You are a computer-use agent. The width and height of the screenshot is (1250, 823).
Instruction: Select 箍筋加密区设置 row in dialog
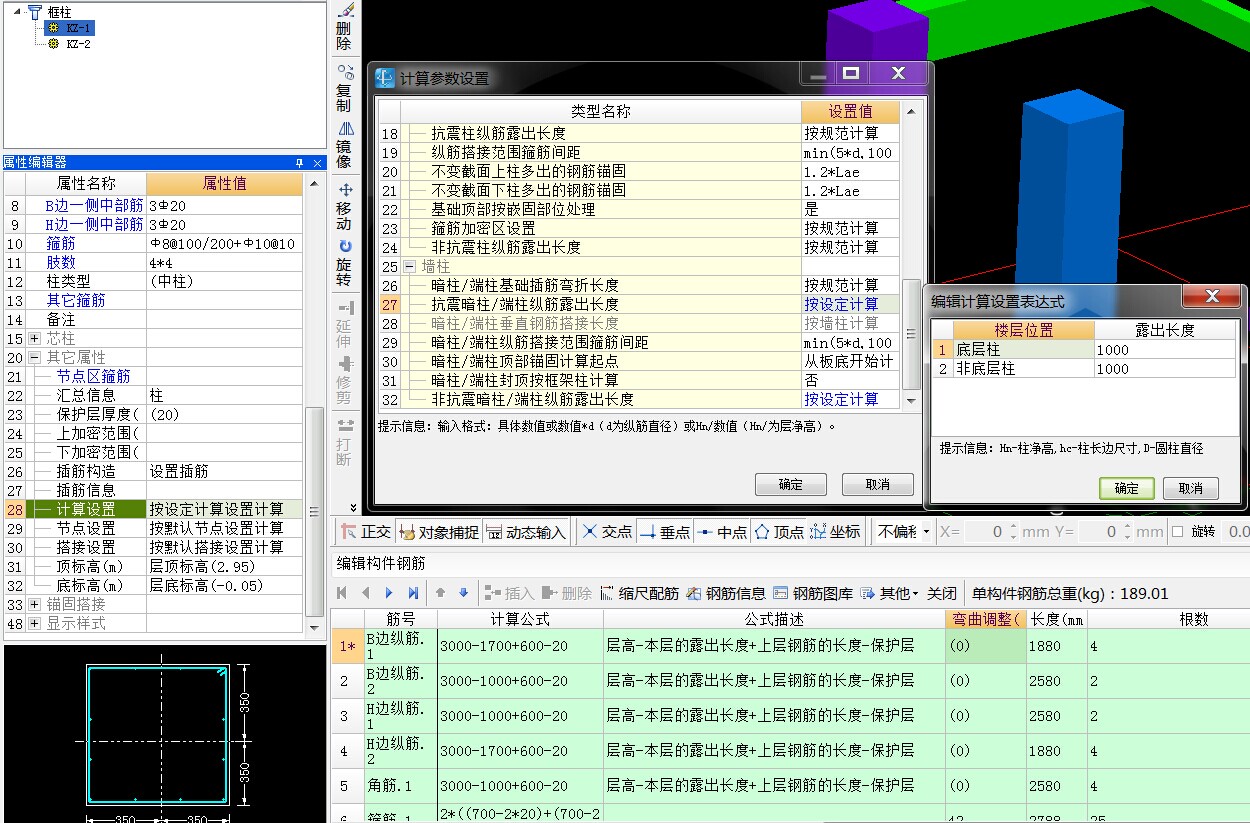click(x=638, y=228)
